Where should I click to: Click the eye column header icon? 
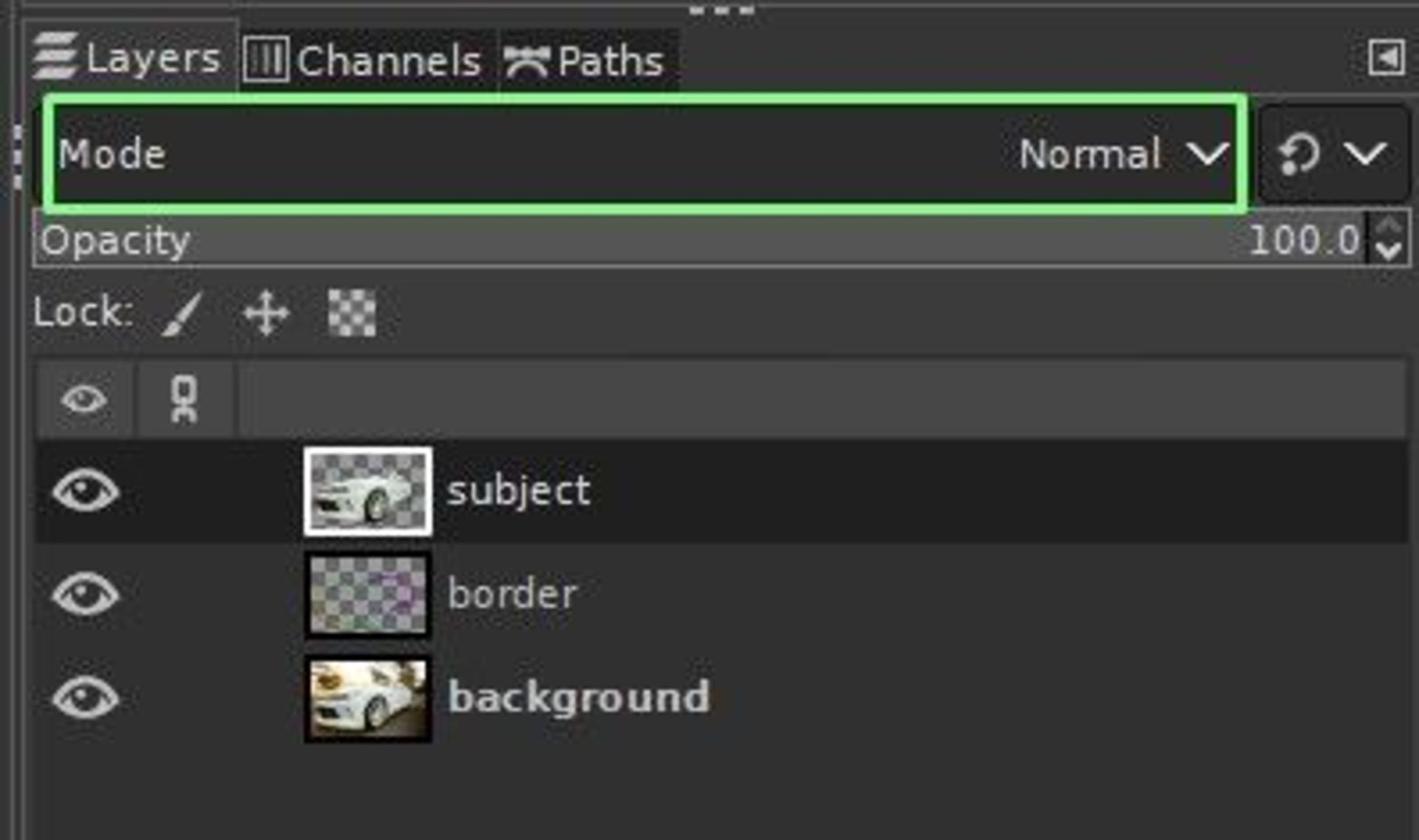coord(84,400)
